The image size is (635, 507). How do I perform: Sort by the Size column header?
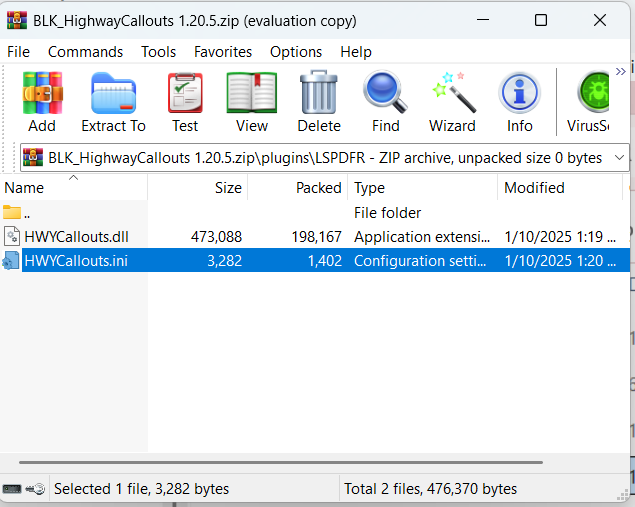197,187
